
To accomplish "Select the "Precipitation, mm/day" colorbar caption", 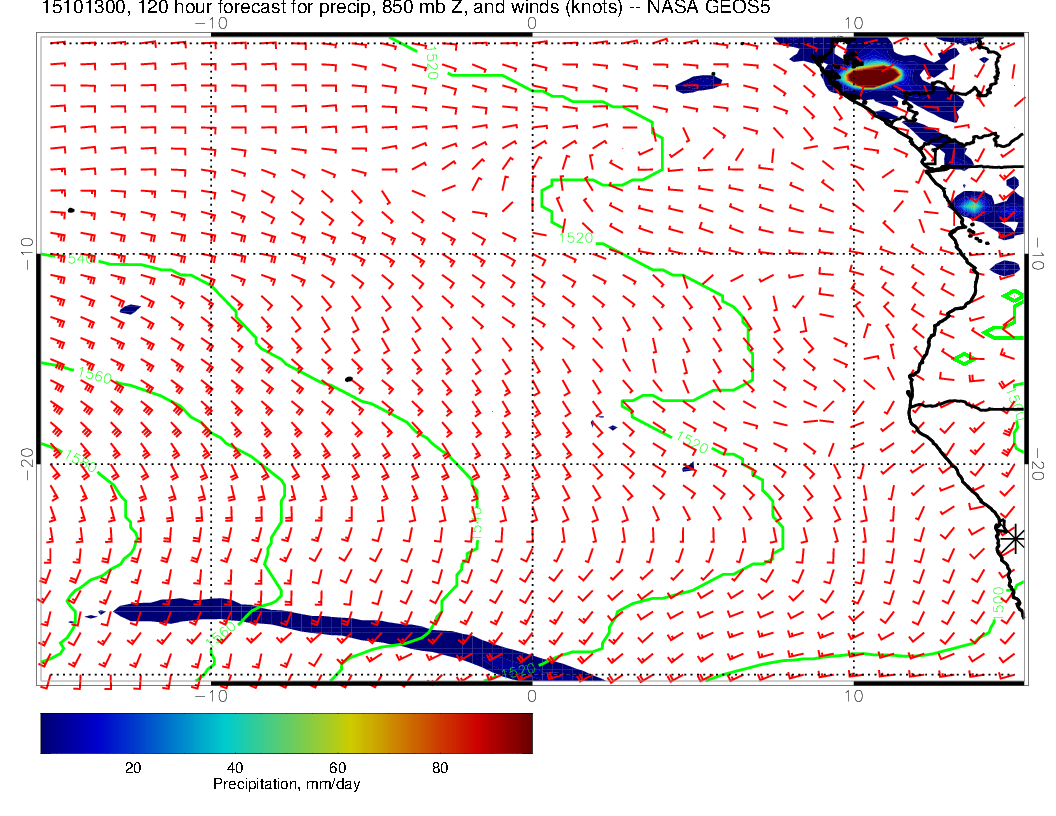I will coord(286,784).
